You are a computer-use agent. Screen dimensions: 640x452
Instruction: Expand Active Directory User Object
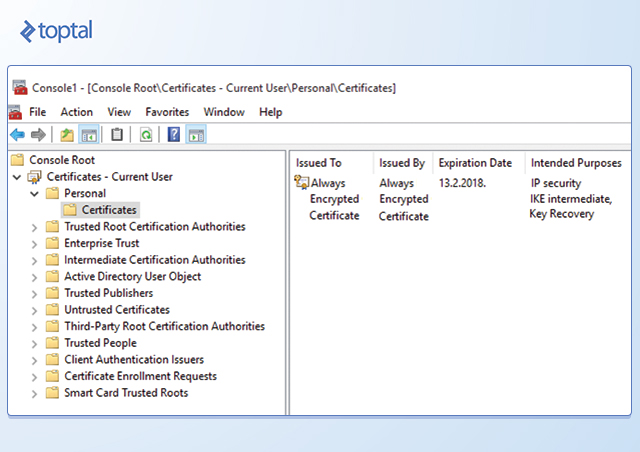[x=35, y=277]
